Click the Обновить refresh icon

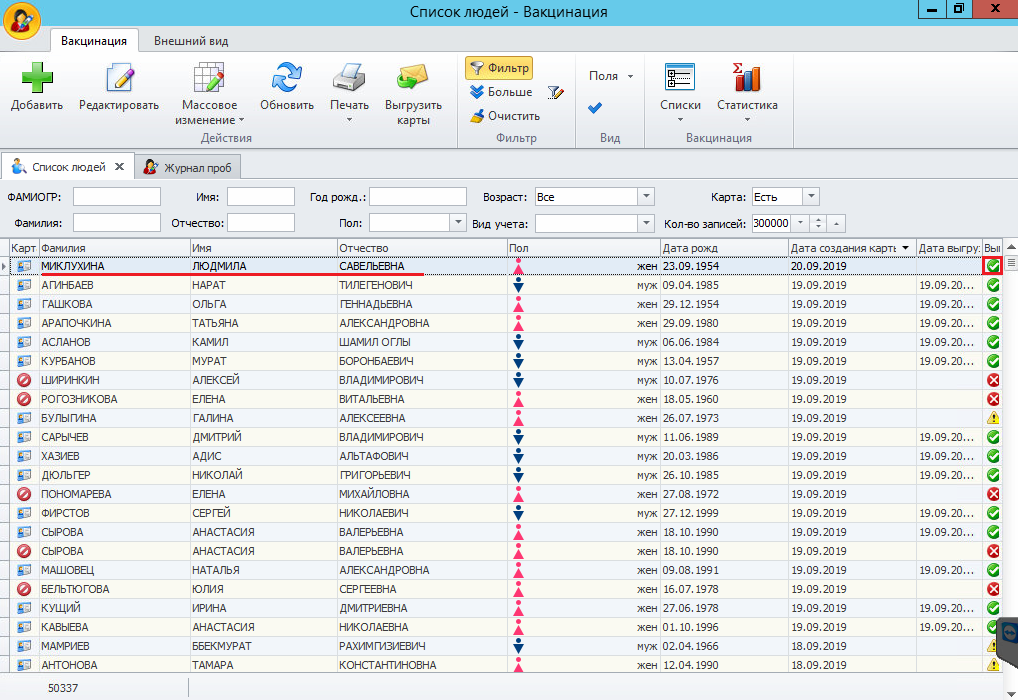tap(287, 78)
